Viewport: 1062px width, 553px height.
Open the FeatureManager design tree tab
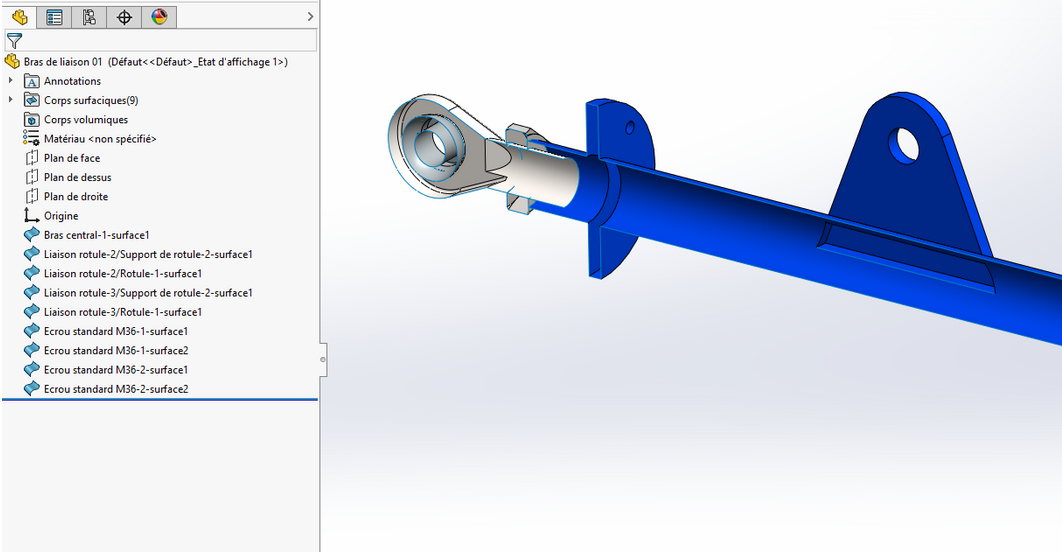(20, 17)
